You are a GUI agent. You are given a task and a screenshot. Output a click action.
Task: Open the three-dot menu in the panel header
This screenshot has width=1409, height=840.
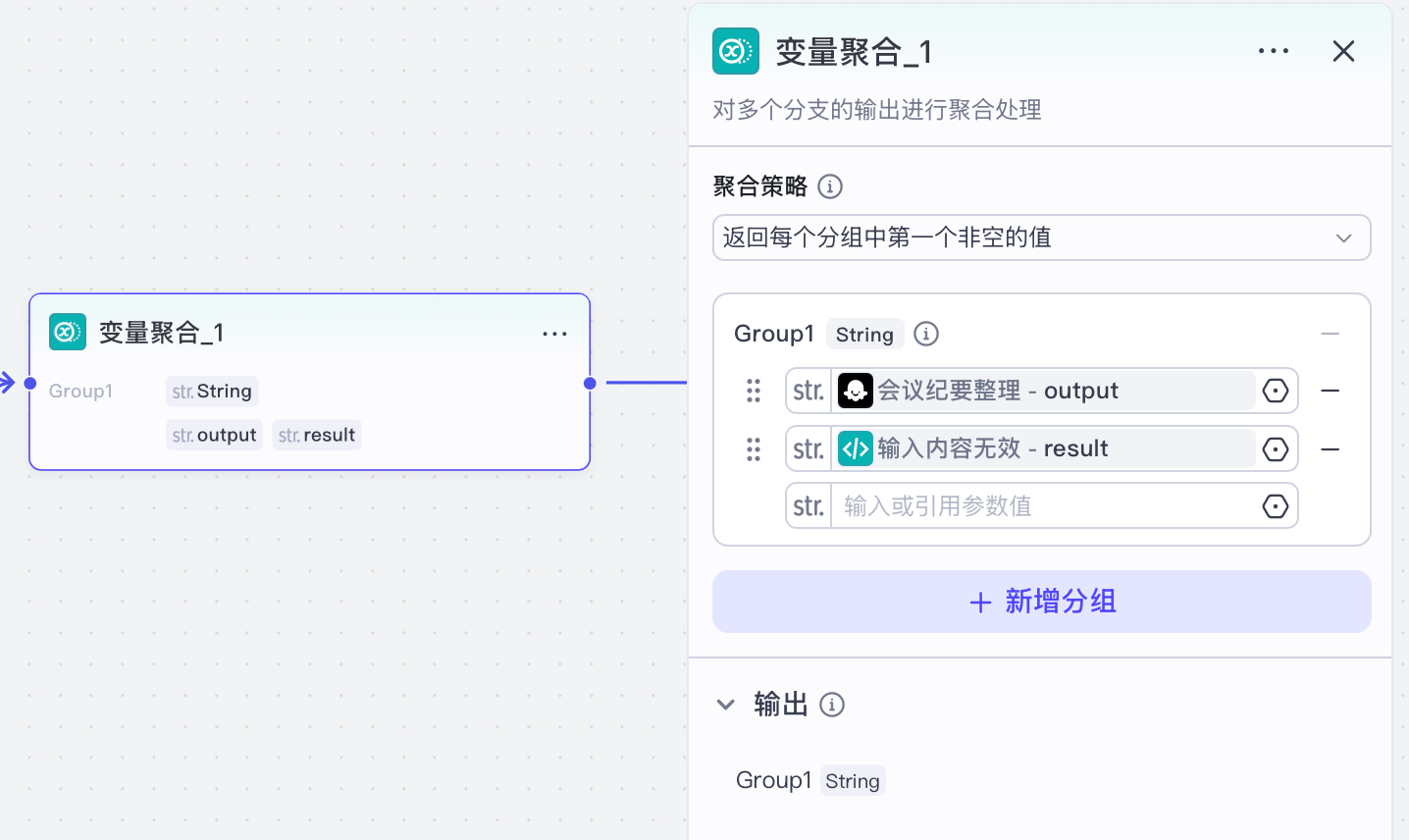(1274, 51)
